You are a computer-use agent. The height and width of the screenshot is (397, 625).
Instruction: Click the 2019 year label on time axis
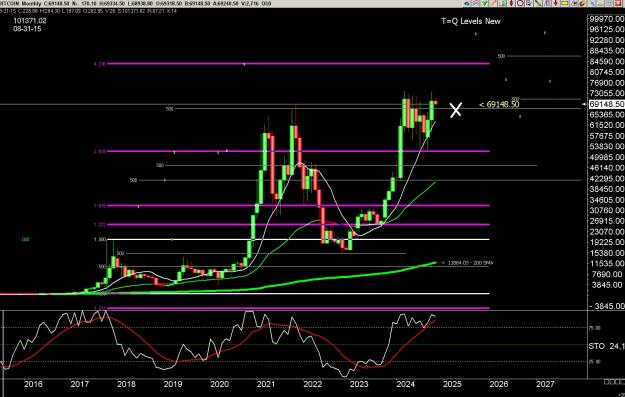173,384
